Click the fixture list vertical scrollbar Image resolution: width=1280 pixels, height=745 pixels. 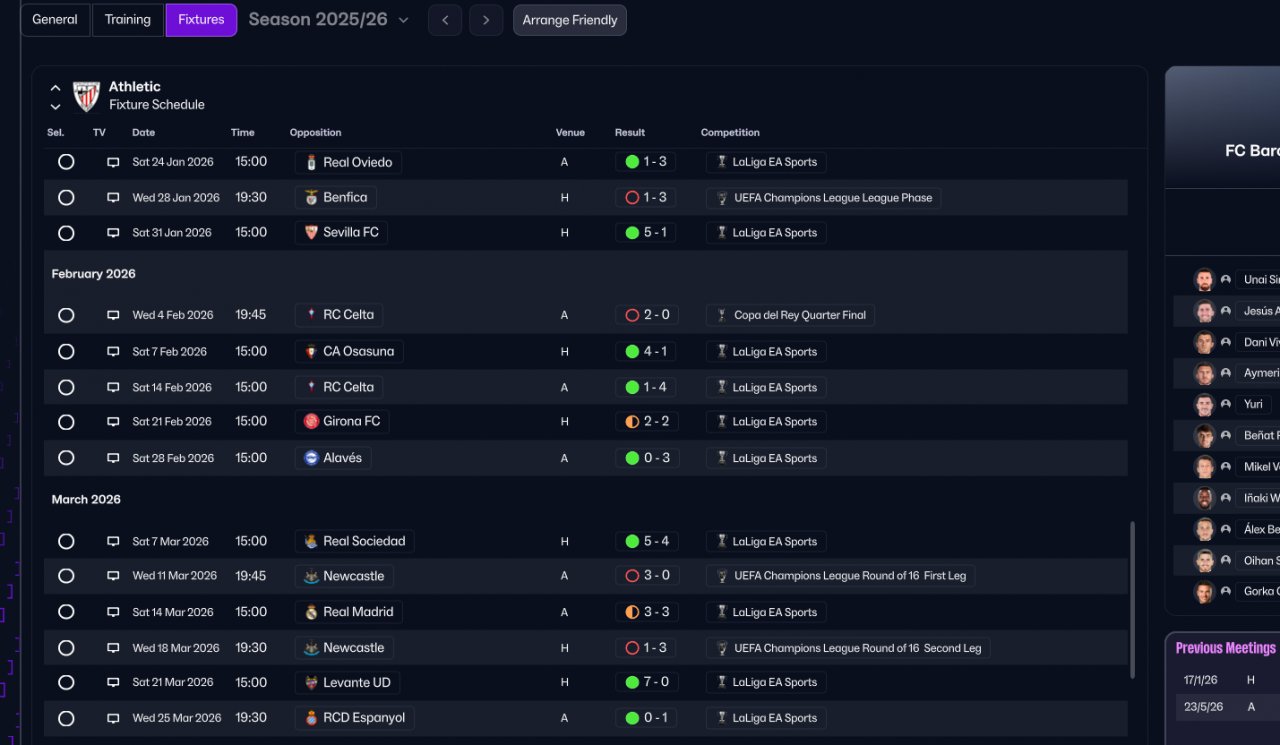pyautogui.click(x=1133, y=600)
